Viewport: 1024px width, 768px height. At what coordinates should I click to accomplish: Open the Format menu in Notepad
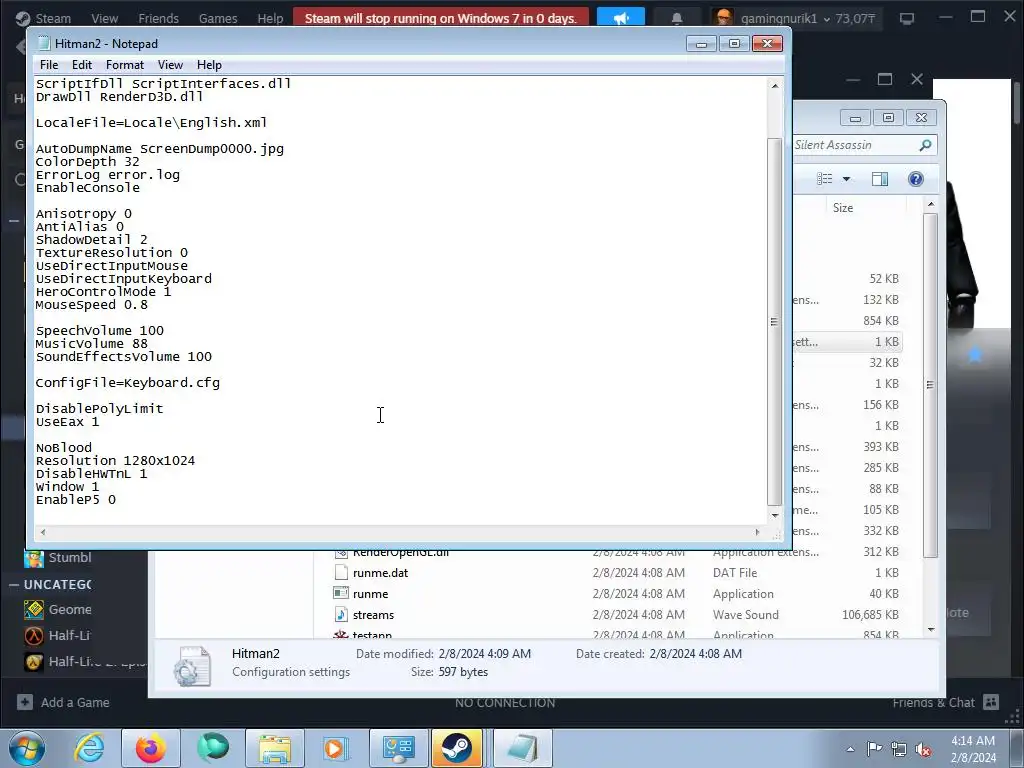pyautogui.click(x=125, y=65)
